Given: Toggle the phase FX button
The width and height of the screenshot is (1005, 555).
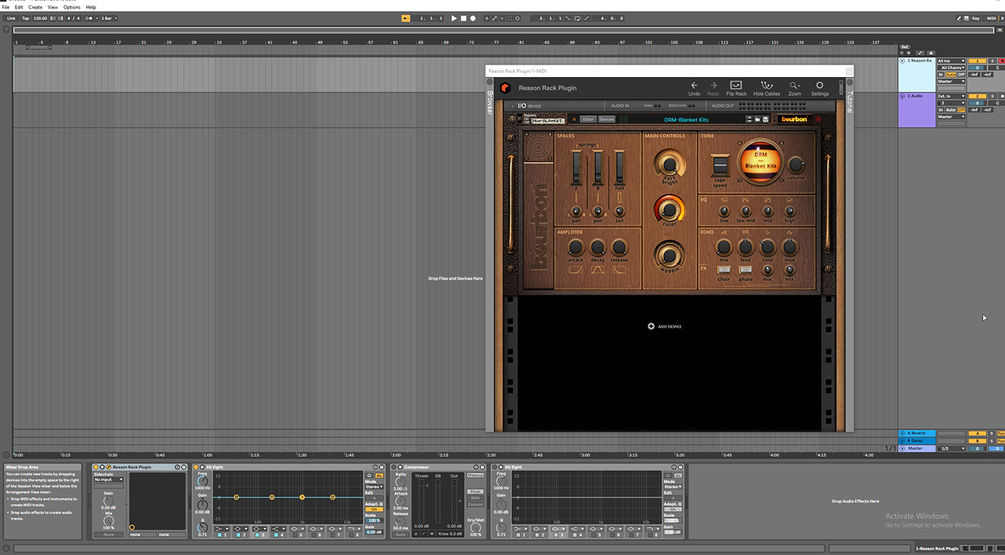Looking at the screenshot, I should coord(745,270).
